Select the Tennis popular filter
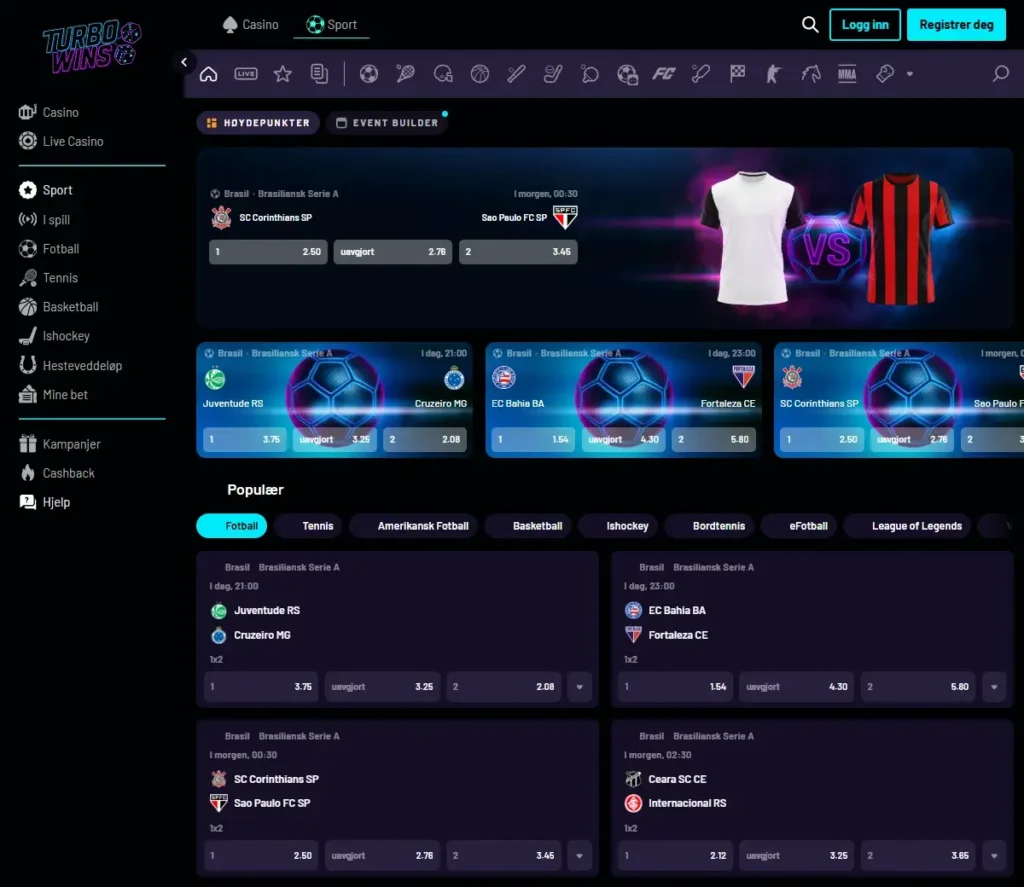Screen dimensions: 1024x887 pyautogui.click(x=309, y=526)
